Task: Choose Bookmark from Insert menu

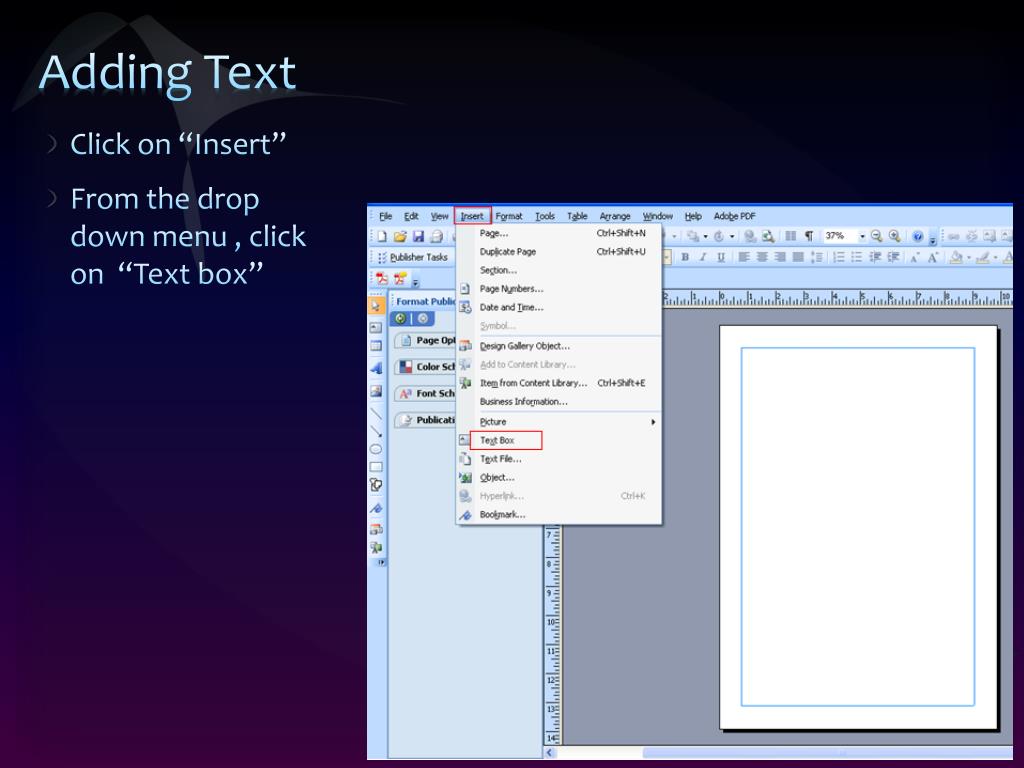Action: click(502, 515)
